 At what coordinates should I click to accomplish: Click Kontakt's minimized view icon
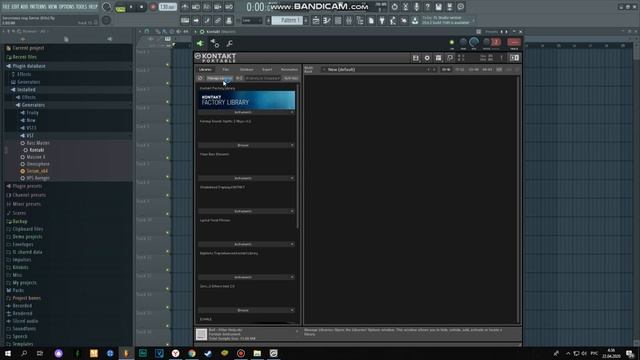coord(450,58)
